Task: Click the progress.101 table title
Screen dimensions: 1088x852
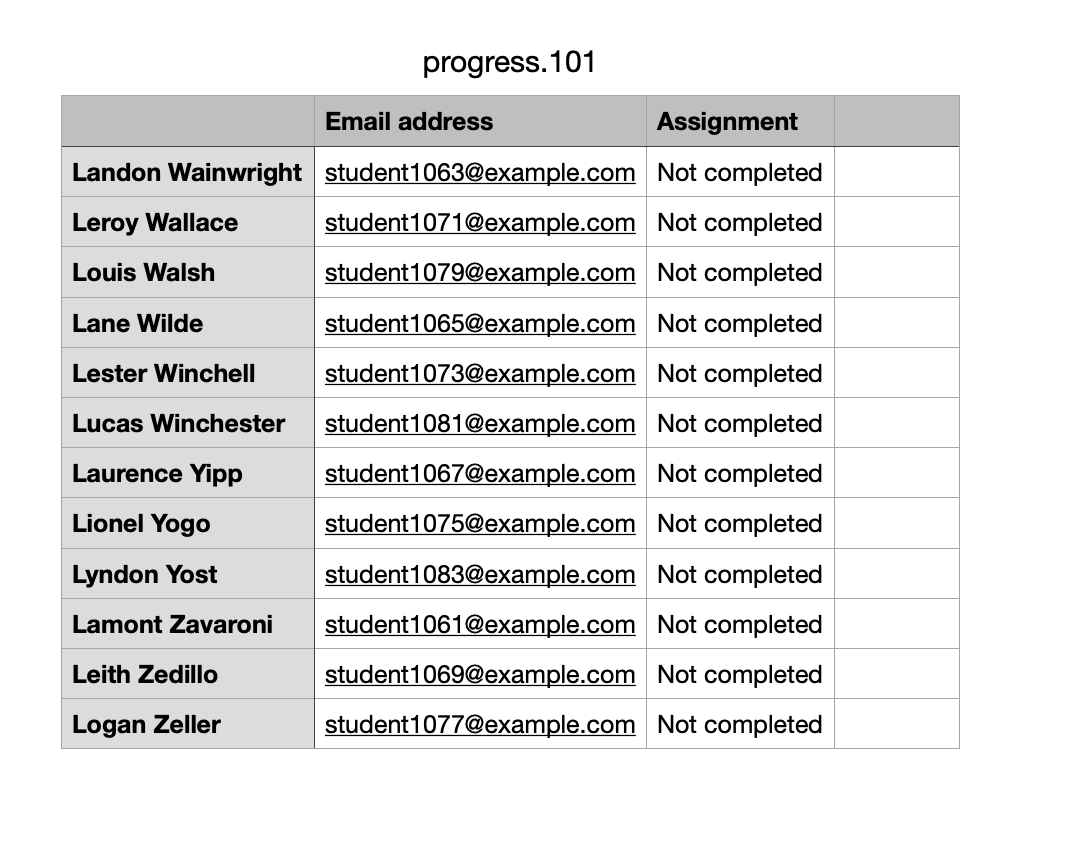Action: point(509,62)
